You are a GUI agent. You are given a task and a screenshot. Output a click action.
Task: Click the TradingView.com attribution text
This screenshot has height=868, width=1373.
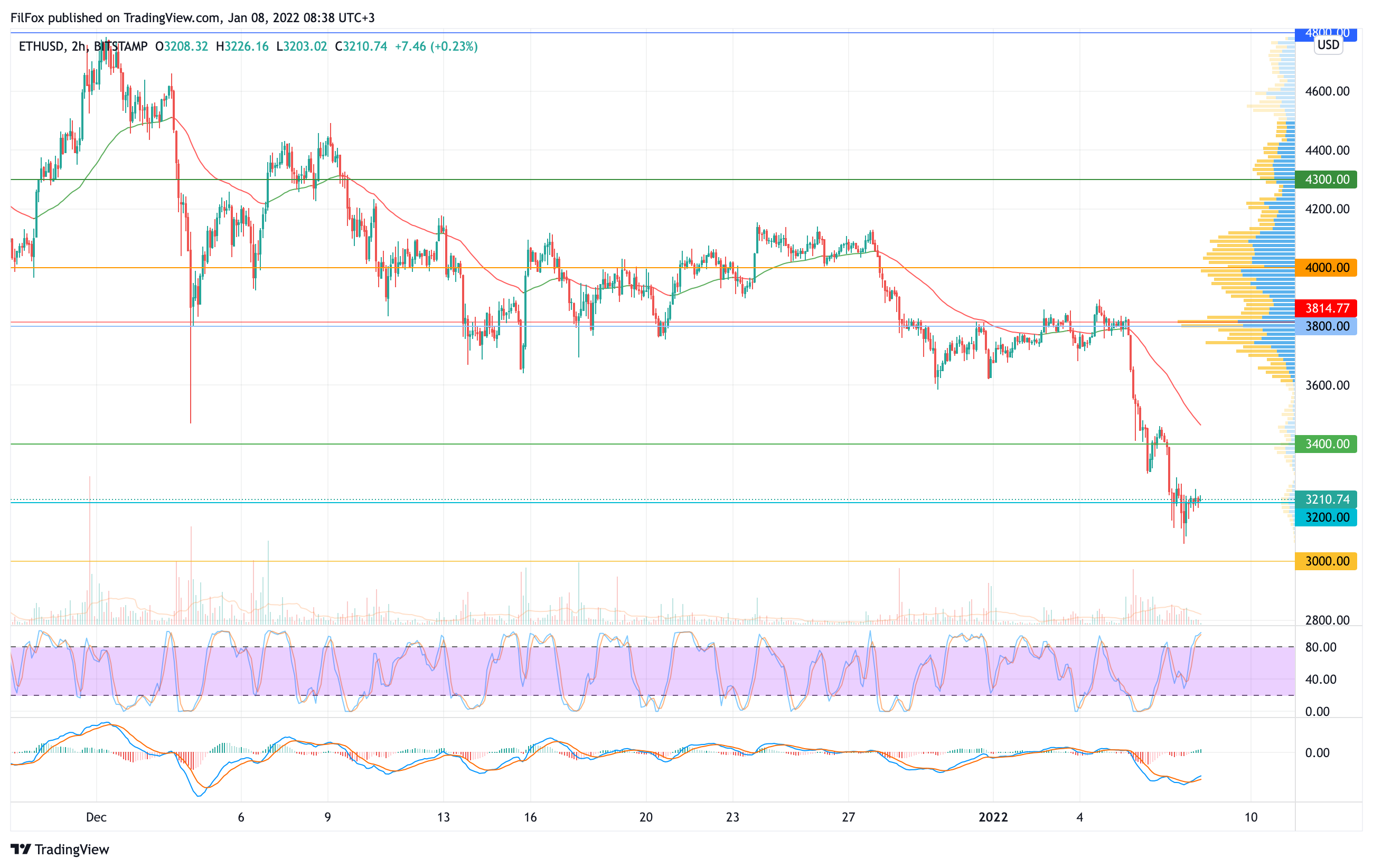172,17
